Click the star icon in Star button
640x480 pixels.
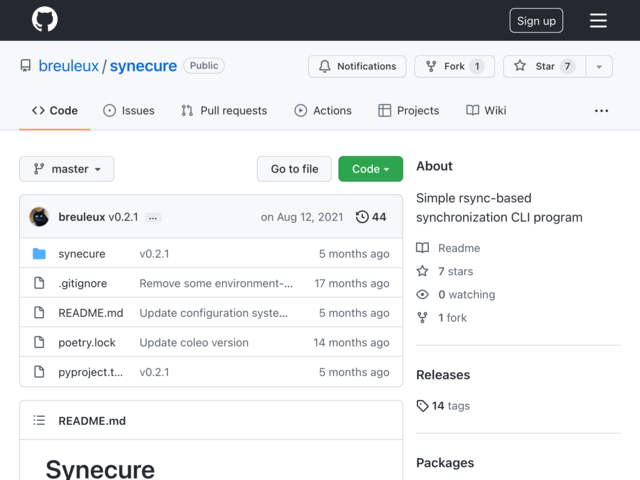click(x=520, y=66)
